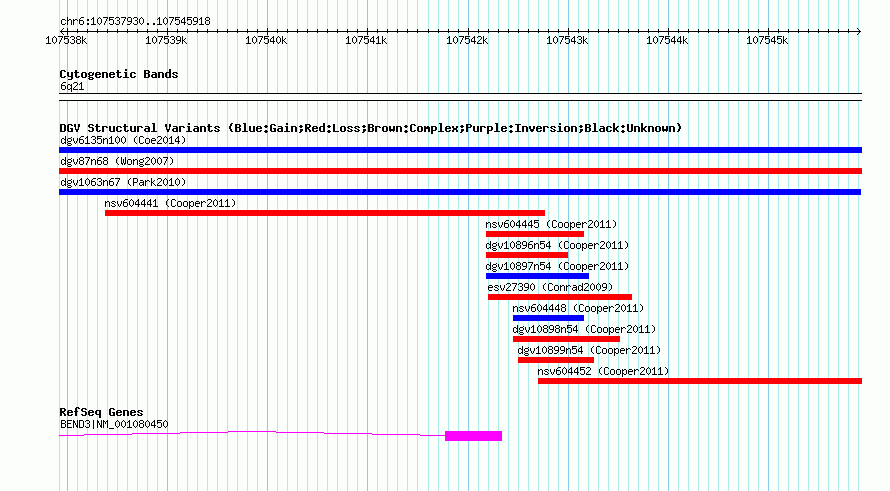Click the nsv604448 (Cooper2011) label
890x491 pixels.
(x=578, y=308)
